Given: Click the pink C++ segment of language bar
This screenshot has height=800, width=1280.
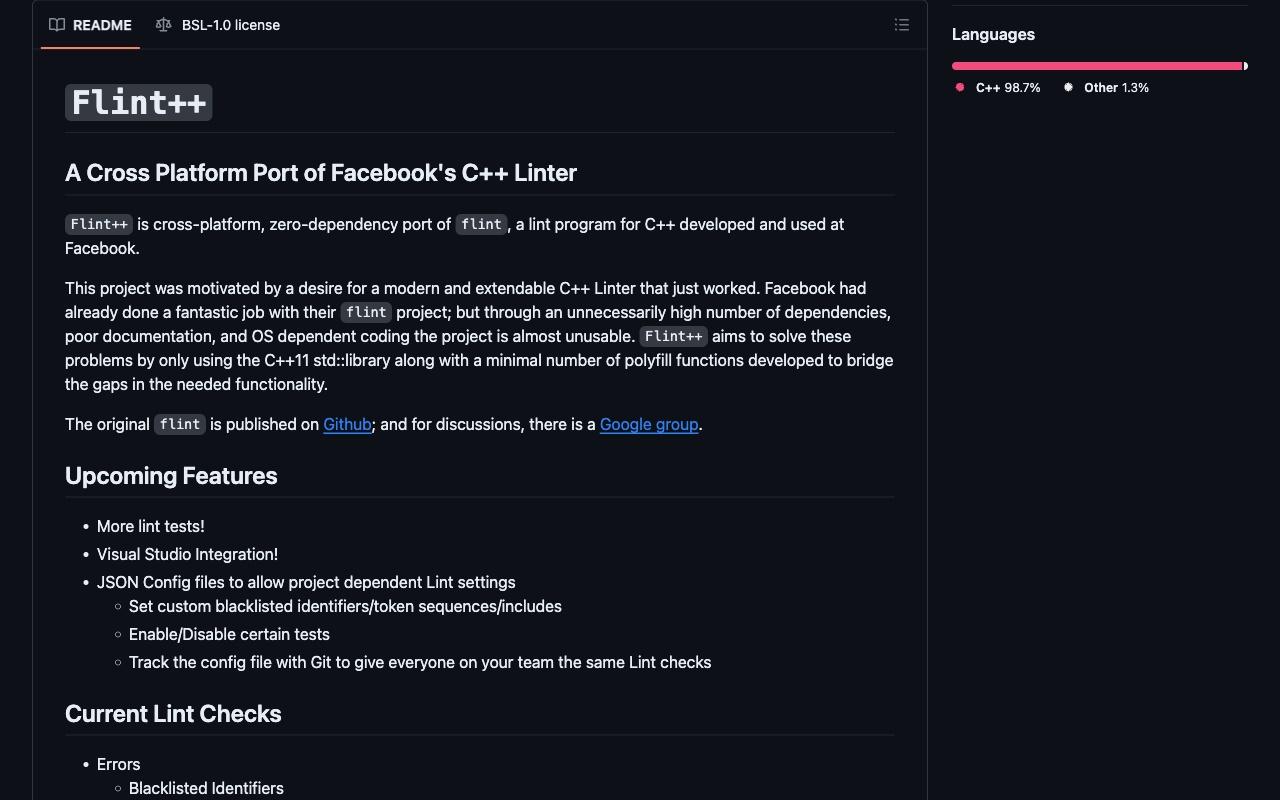Looking at the screenshot, I should click(1097, 66).
